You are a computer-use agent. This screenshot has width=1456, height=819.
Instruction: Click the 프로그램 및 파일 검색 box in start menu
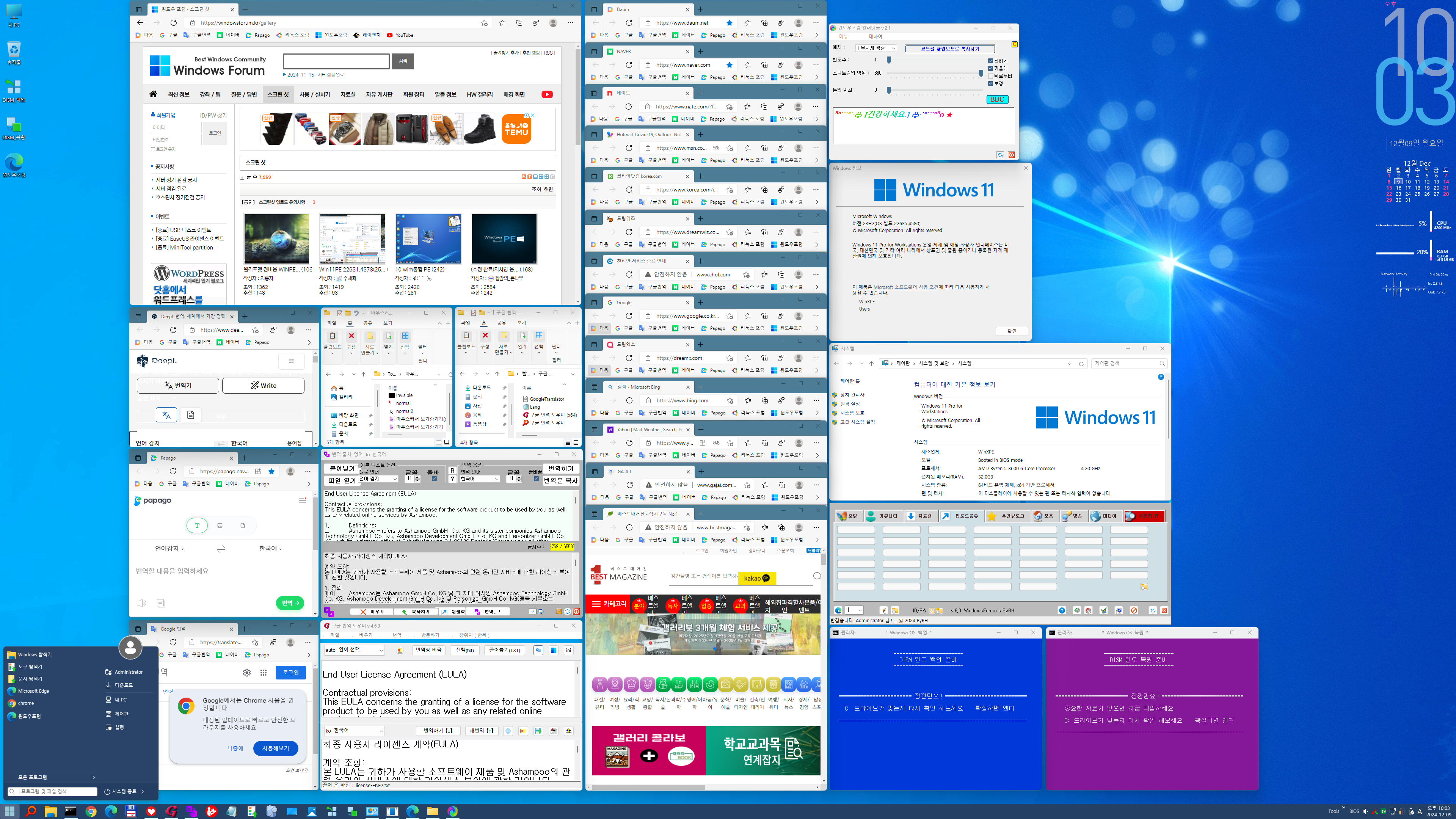click(x=53, y=792)
